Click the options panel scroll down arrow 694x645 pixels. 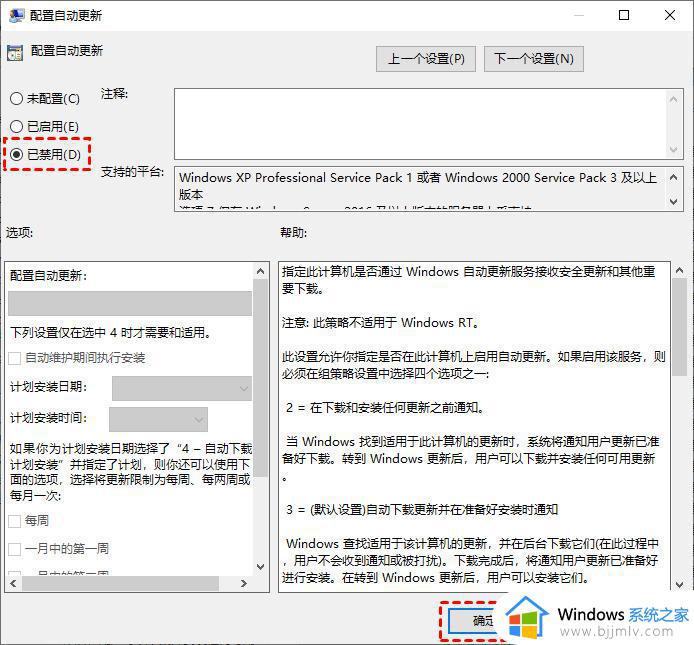(x=260, y=566)
